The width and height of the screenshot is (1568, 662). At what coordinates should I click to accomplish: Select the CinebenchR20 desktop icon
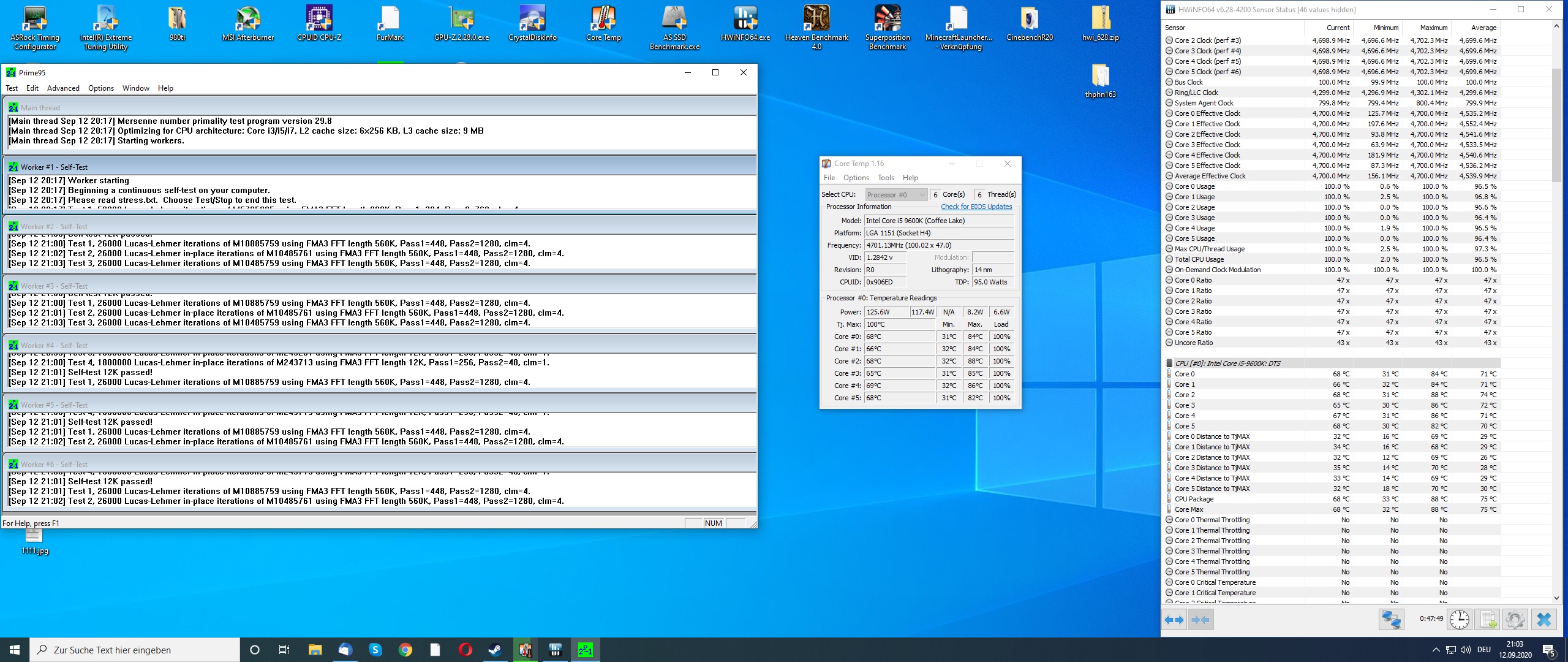[x=1030, y=25]
